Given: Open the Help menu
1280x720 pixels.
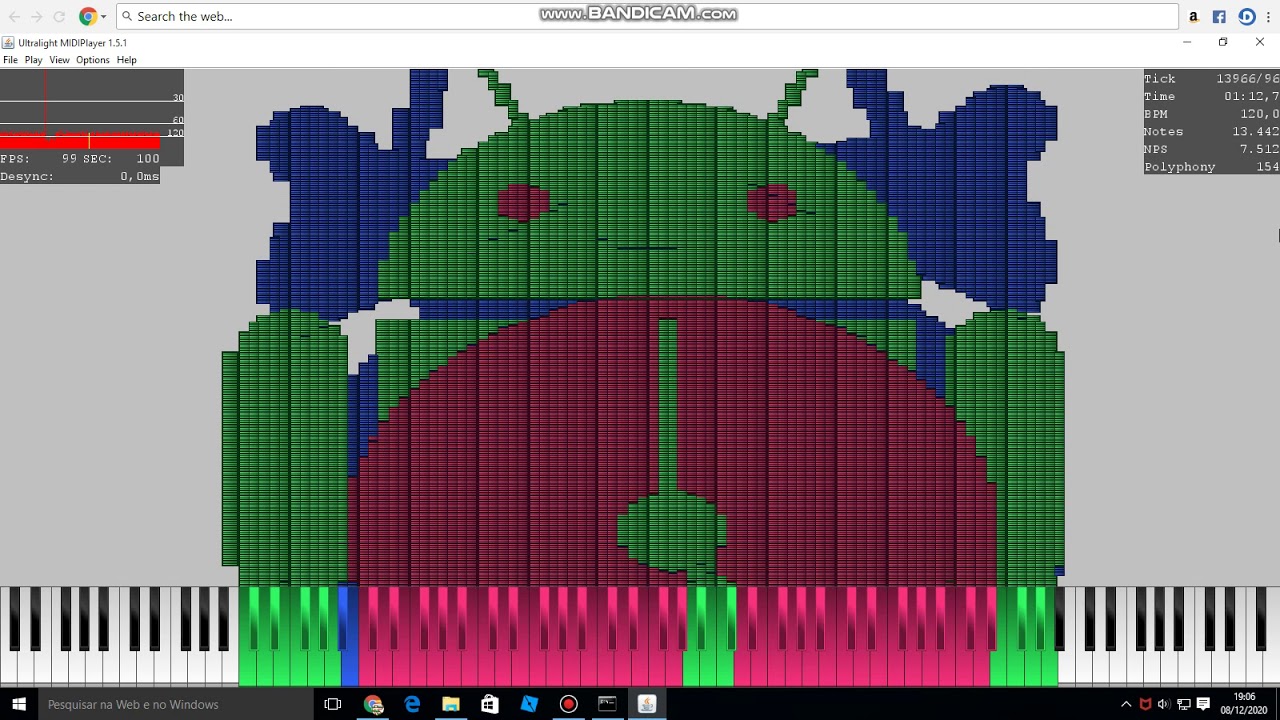Looking at the screenshot, I should pyautogui.click(x=126, y=60).
